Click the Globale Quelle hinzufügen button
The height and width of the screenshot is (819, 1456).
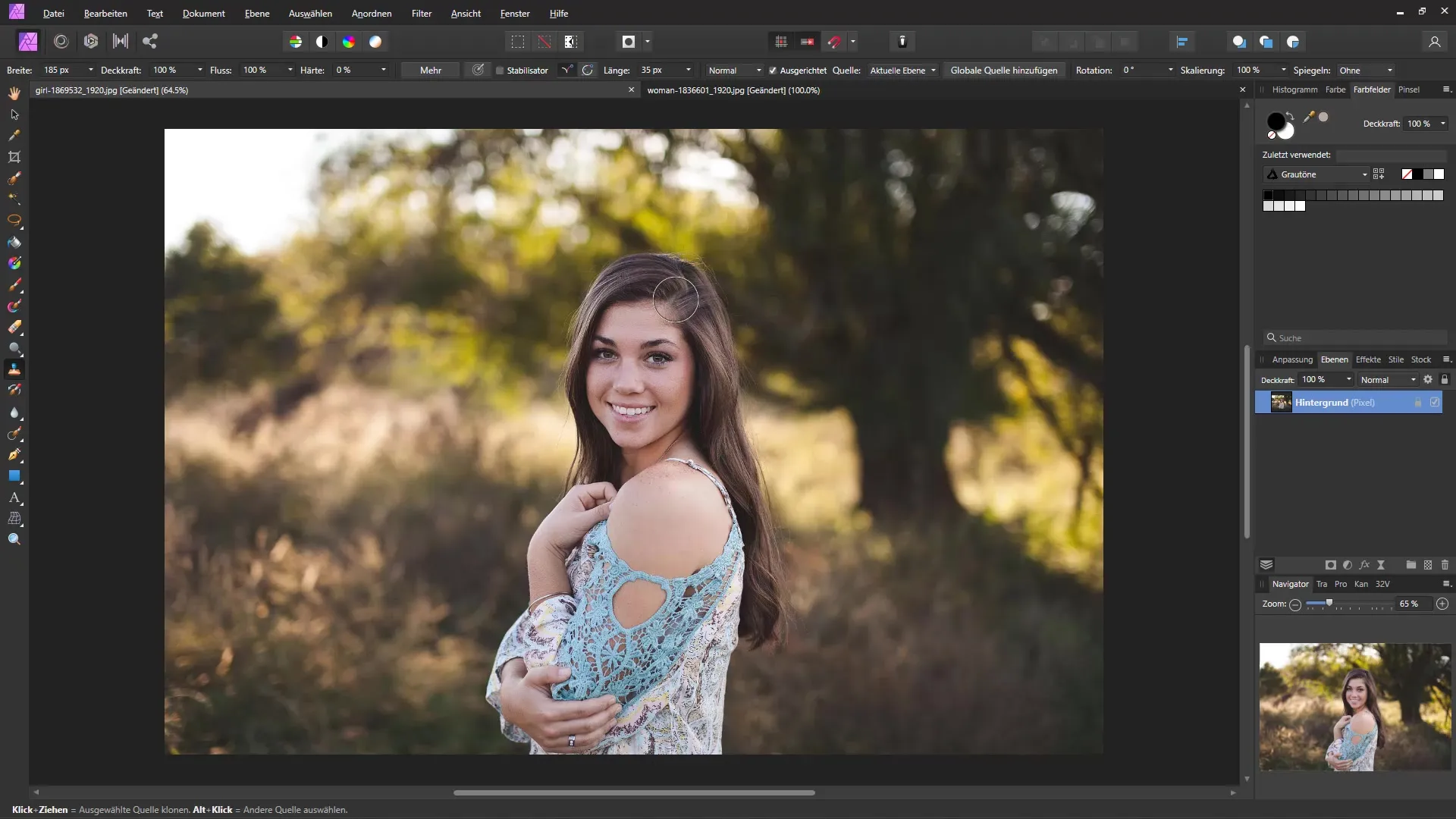tap(1003, 69)
